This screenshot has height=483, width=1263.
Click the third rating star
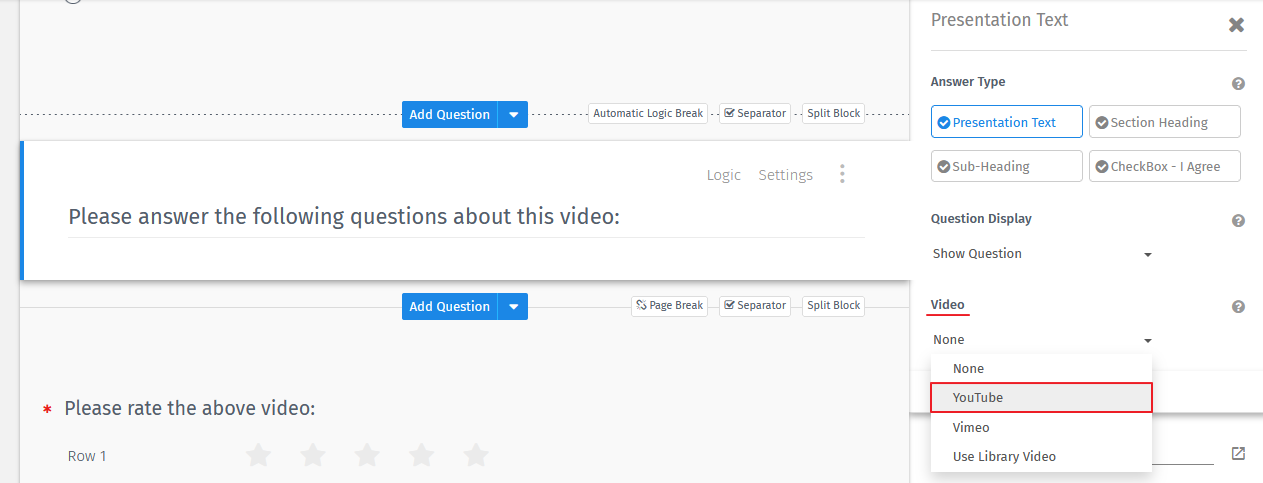(367, 456)
